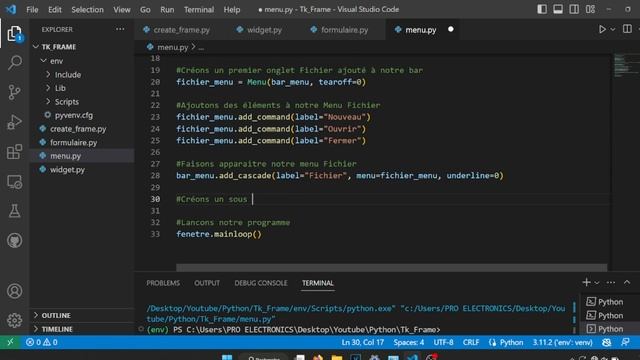The height and width of the screenshot is (360, 640).
Task: Toggle primary side bar layout button
Action: pos(542,9)
